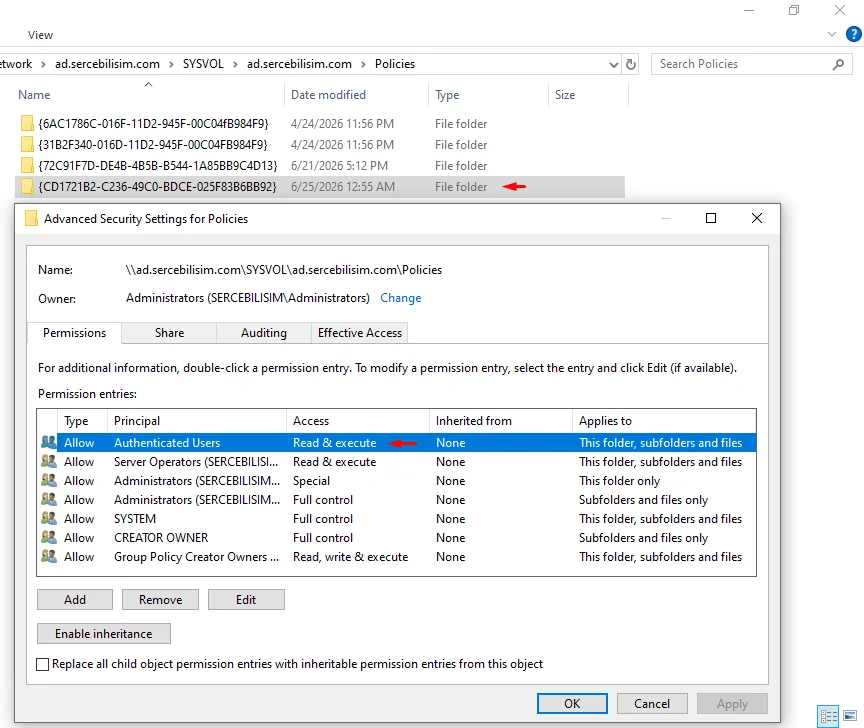
Task: Click the search magnifier icon in Search Policies
Action: pos(838,64)
